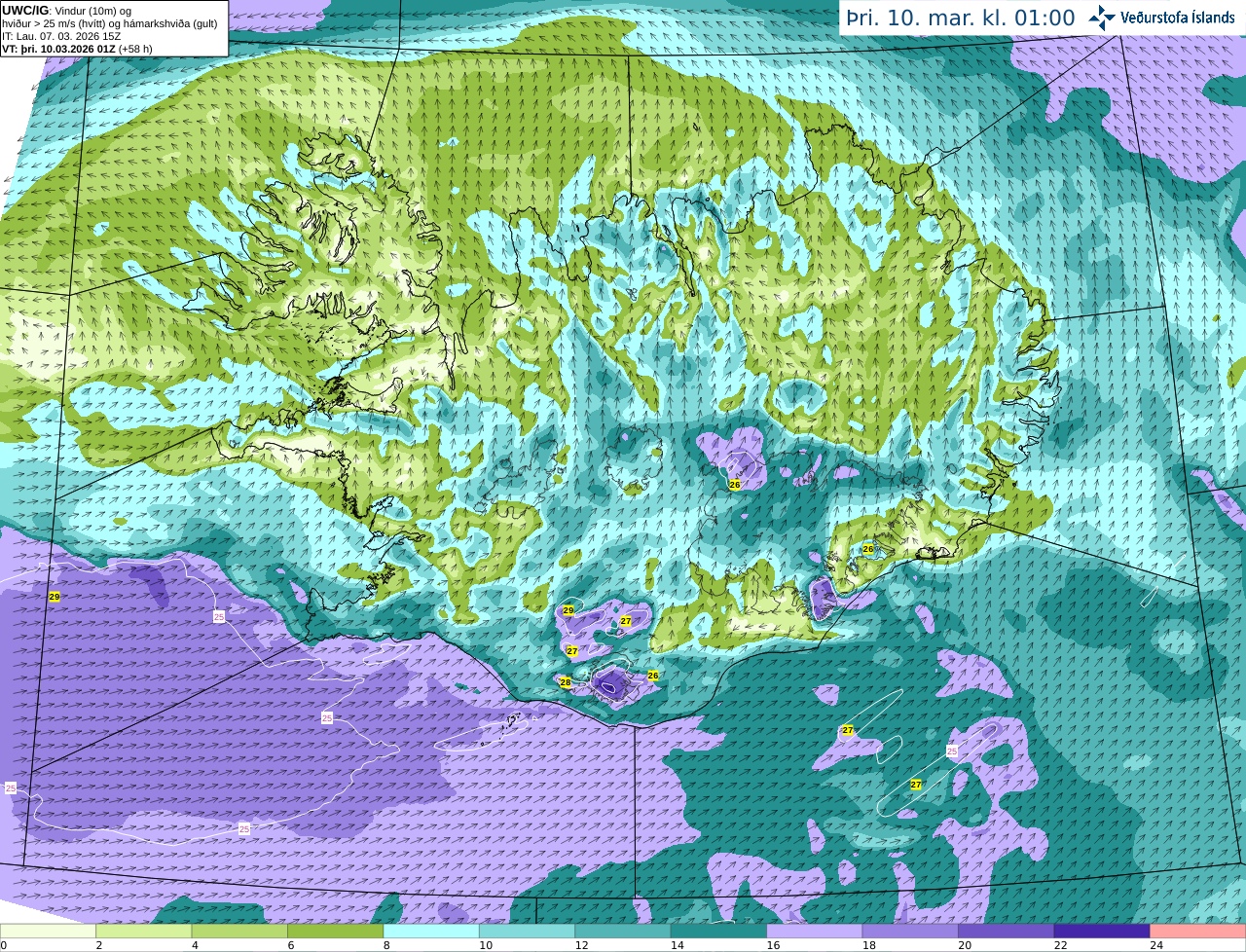1246x952 pixels.
Task: Pick the 22–24 m/s dark indigo legend swatch
Action: 1102,932
